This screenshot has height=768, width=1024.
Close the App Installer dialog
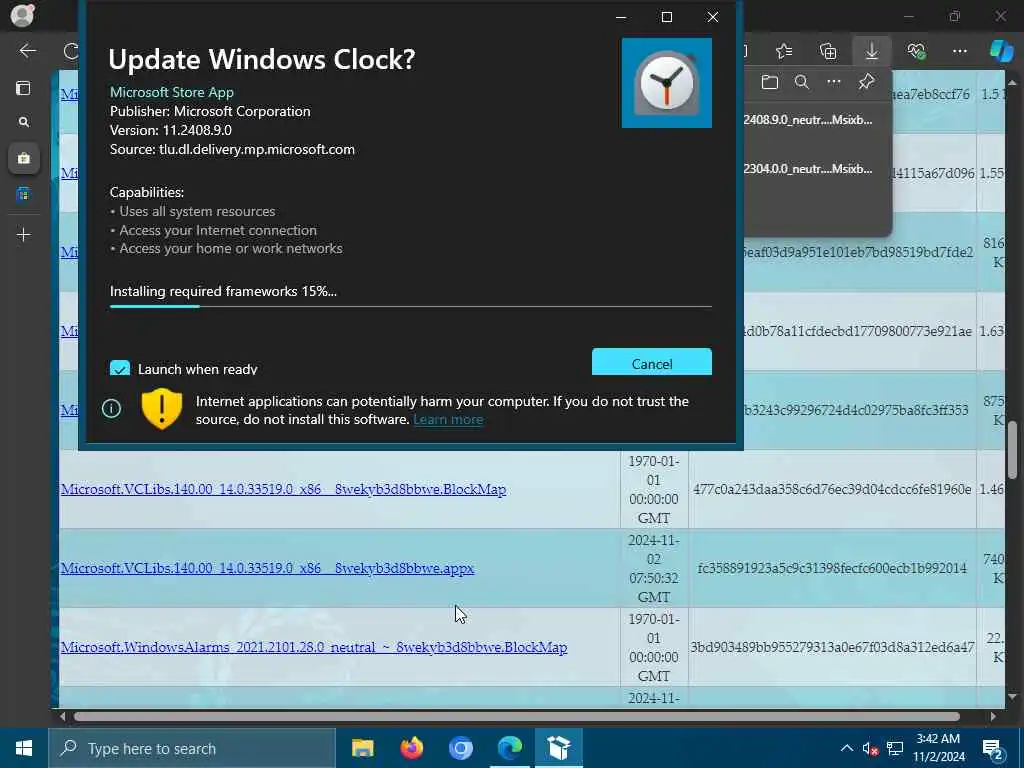pos(713,17)
